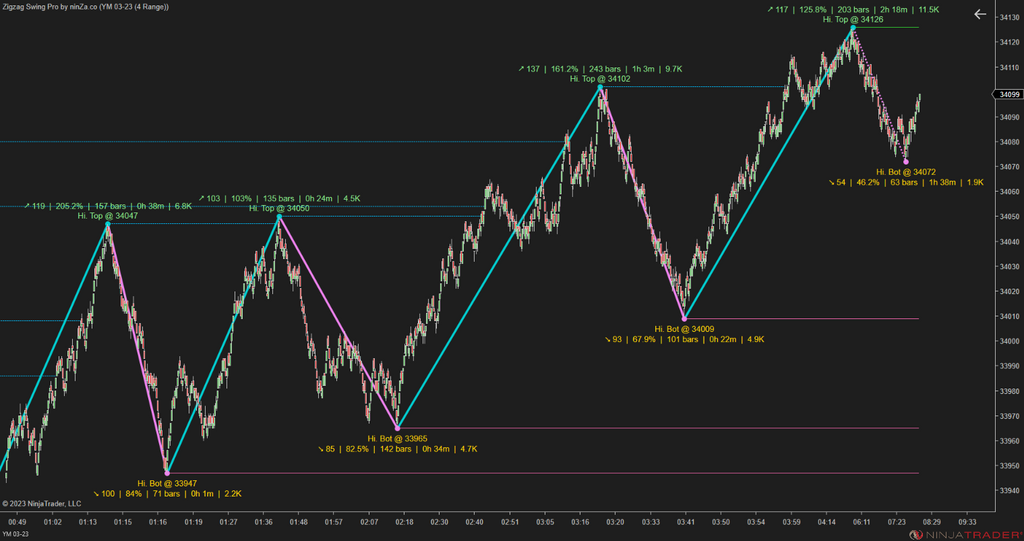Select the 'Hi. Bot @ 34072' label
Viewport: 1024px width, 541px height.
(x=906, y=172)
